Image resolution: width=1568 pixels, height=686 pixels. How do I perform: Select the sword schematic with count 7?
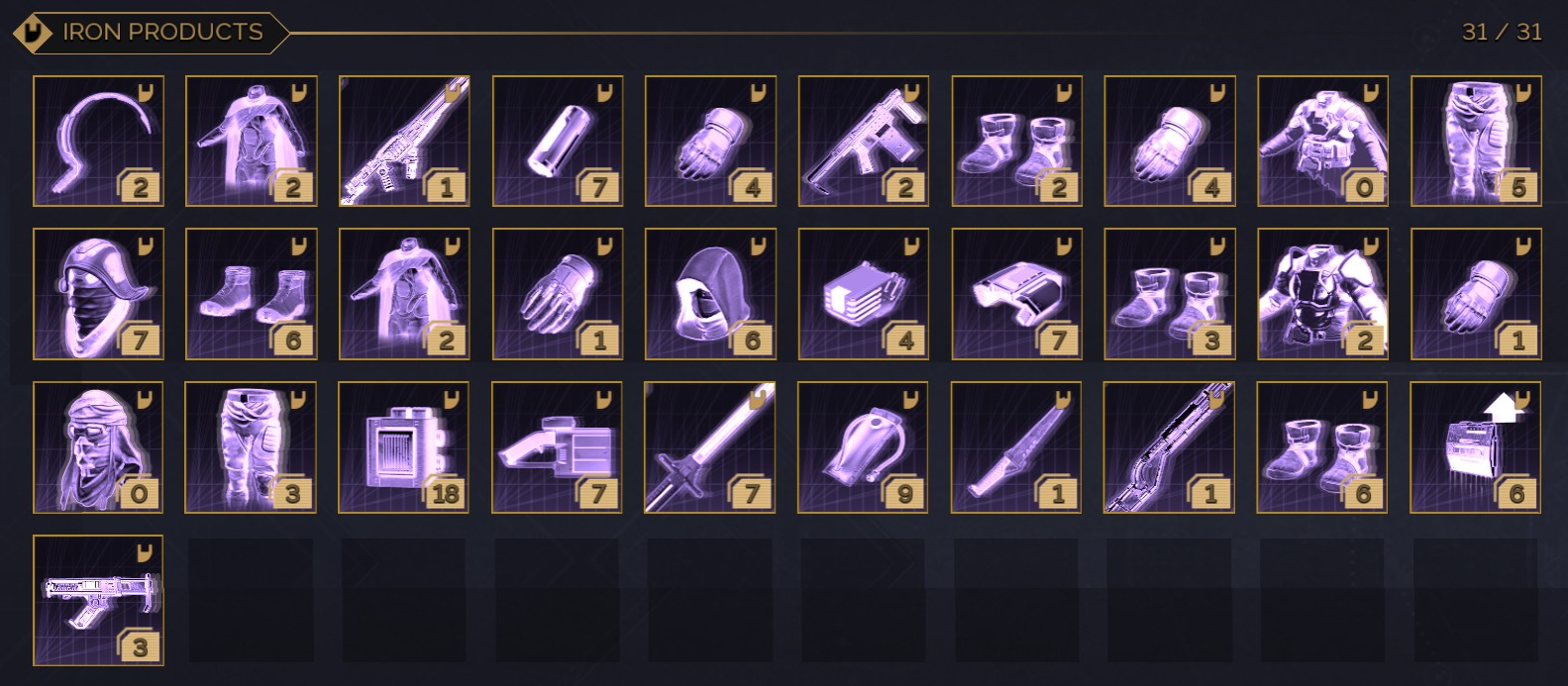click(x=710, y=447)
